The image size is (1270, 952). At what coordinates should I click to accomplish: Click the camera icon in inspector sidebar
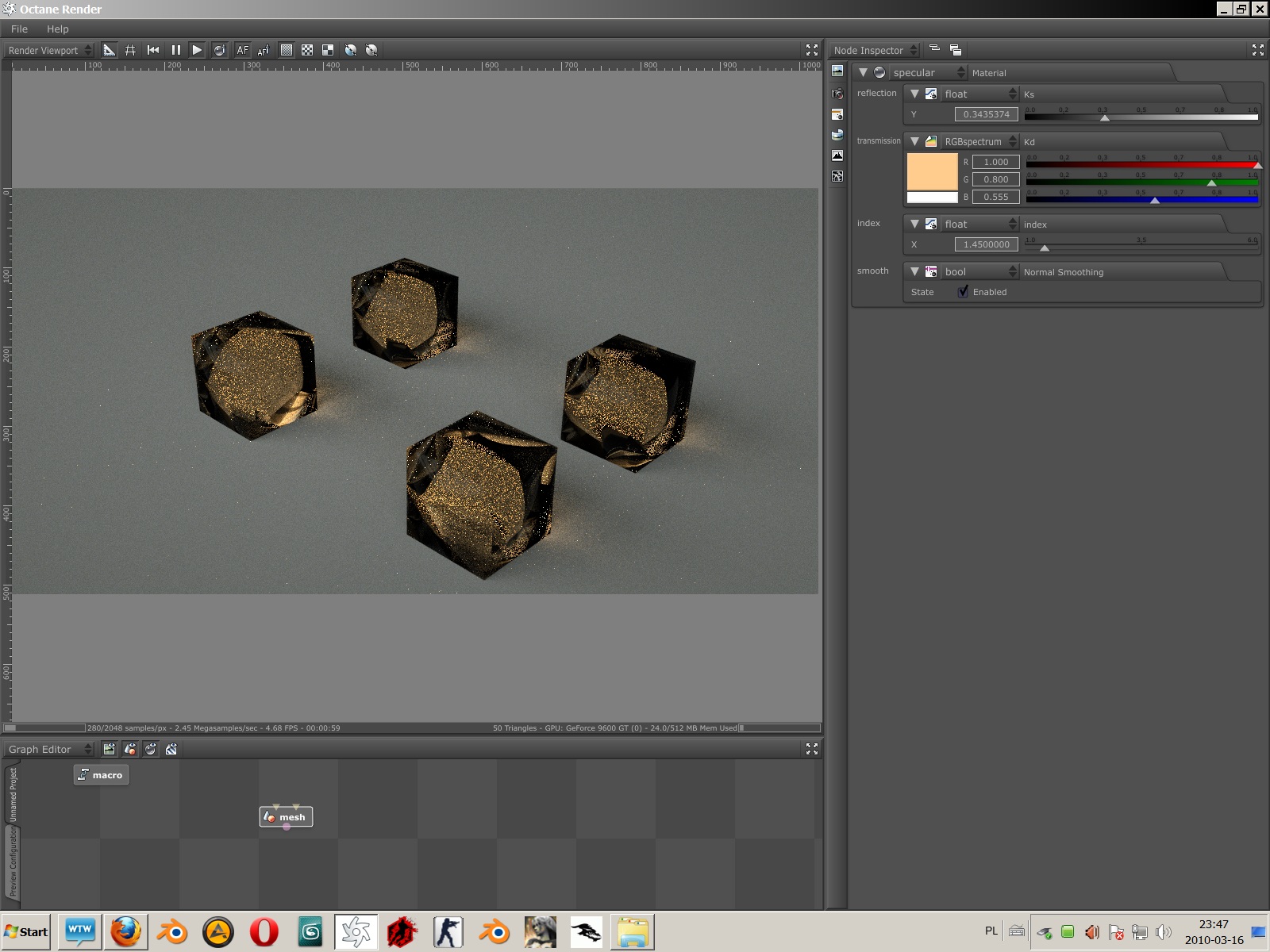(x=837, y=94)
